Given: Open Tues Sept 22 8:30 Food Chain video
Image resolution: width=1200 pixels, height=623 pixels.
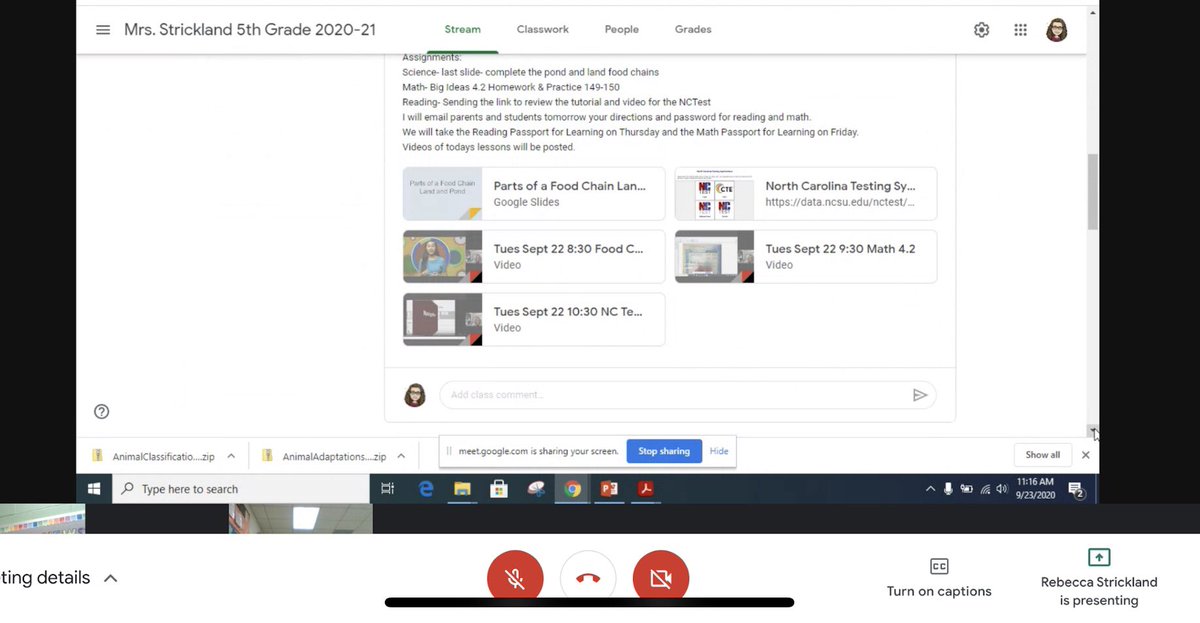Looking at the screenshot, I should coord(534,257).
